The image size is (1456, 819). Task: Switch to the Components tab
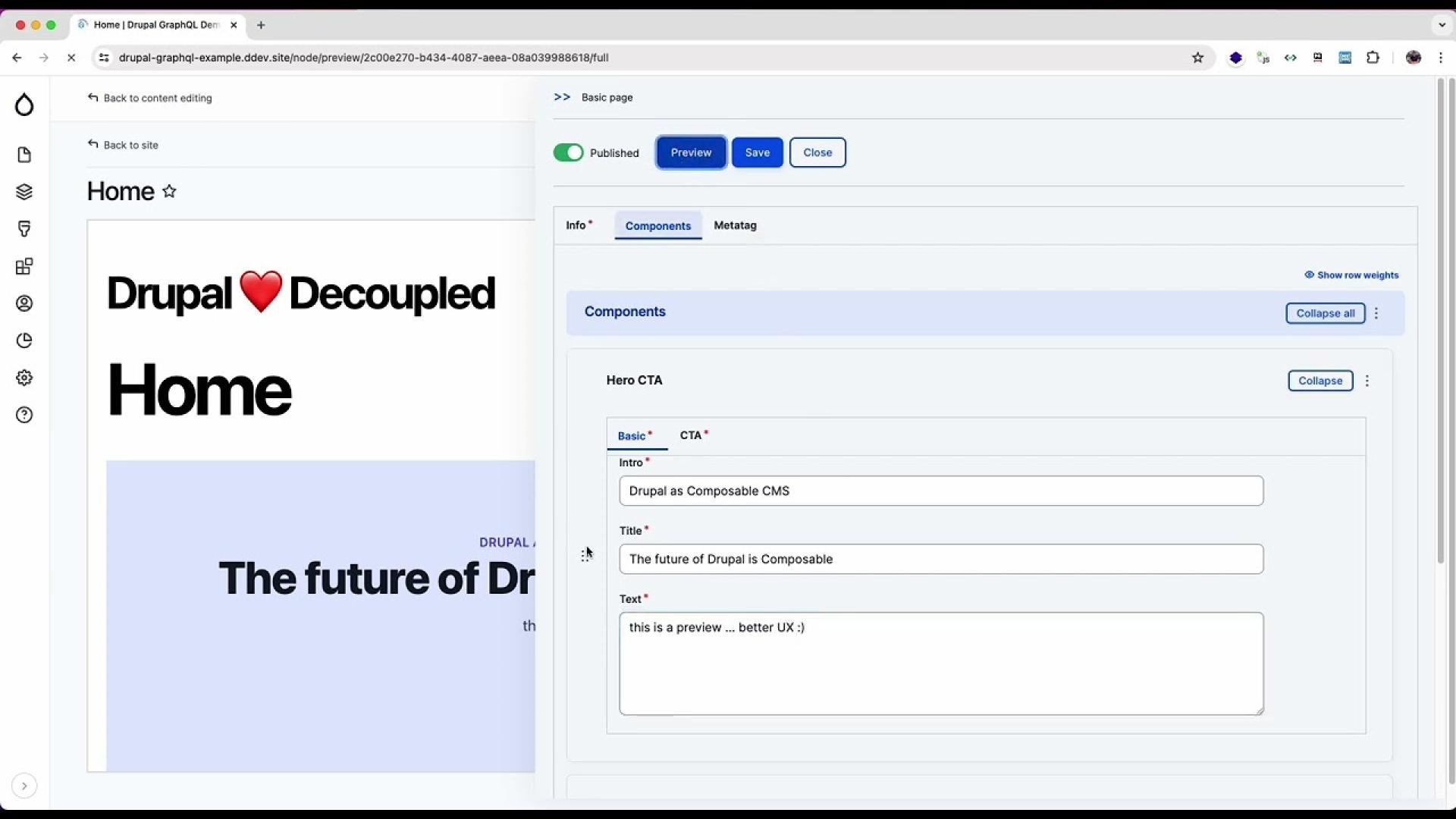(x=657, y=226)
